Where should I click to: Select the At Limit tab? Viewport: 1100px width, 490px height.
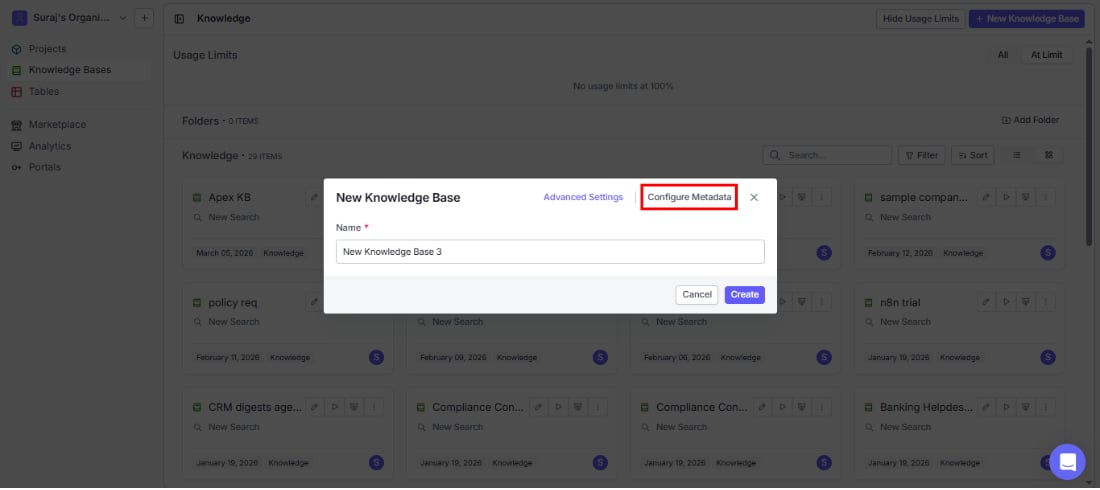coord(1046,55)
